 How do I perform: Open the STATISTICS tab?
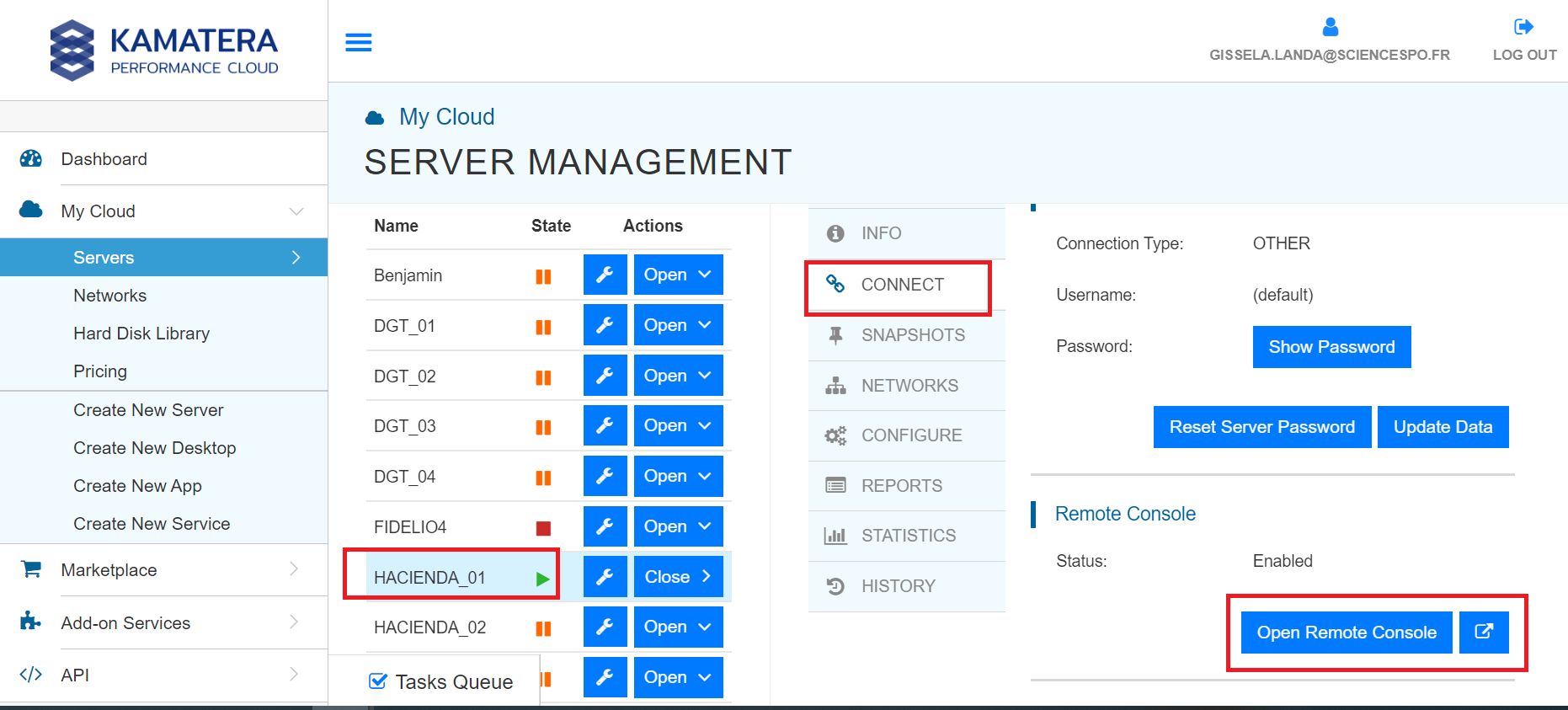(907, 536)
